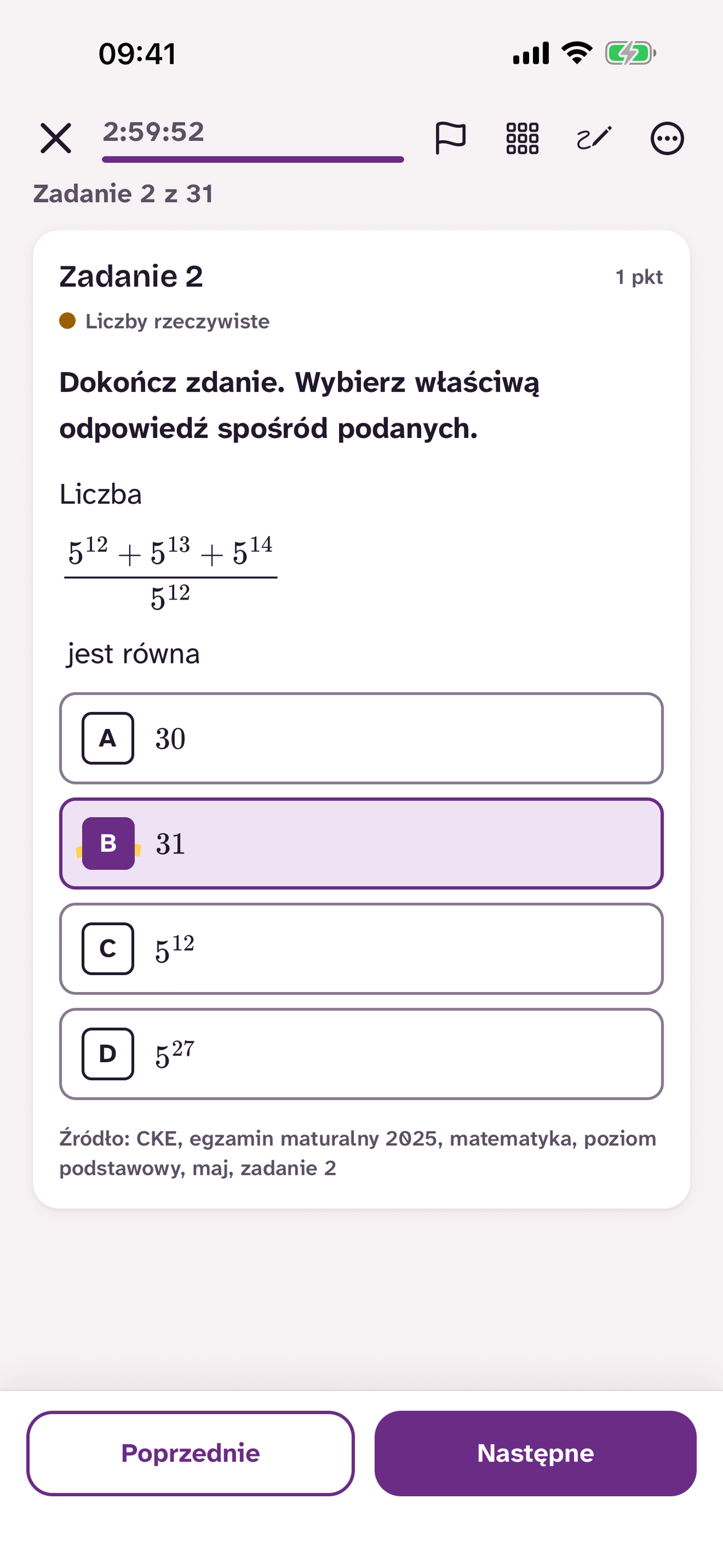Tap the 2:59:52 countdown timer
Screen dimensions: 723x1568
(154, 131)
